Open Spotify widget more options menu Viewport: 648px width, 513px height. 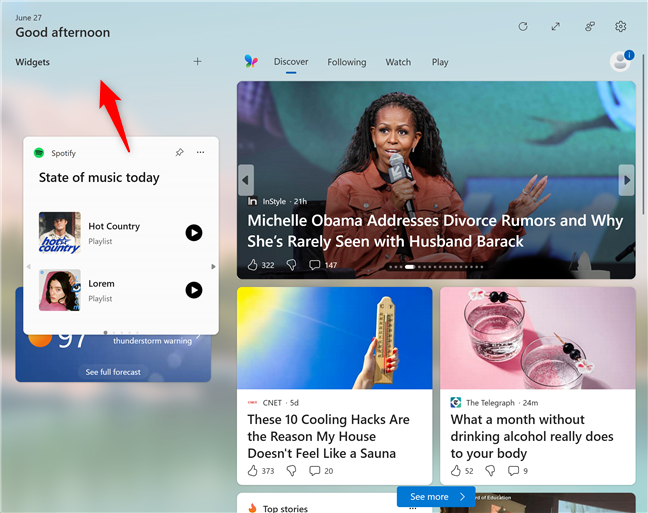point(200,153)
